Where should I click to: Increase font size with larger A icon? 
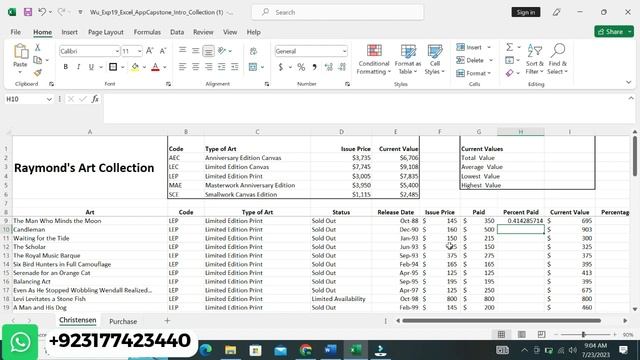point(149,51)
